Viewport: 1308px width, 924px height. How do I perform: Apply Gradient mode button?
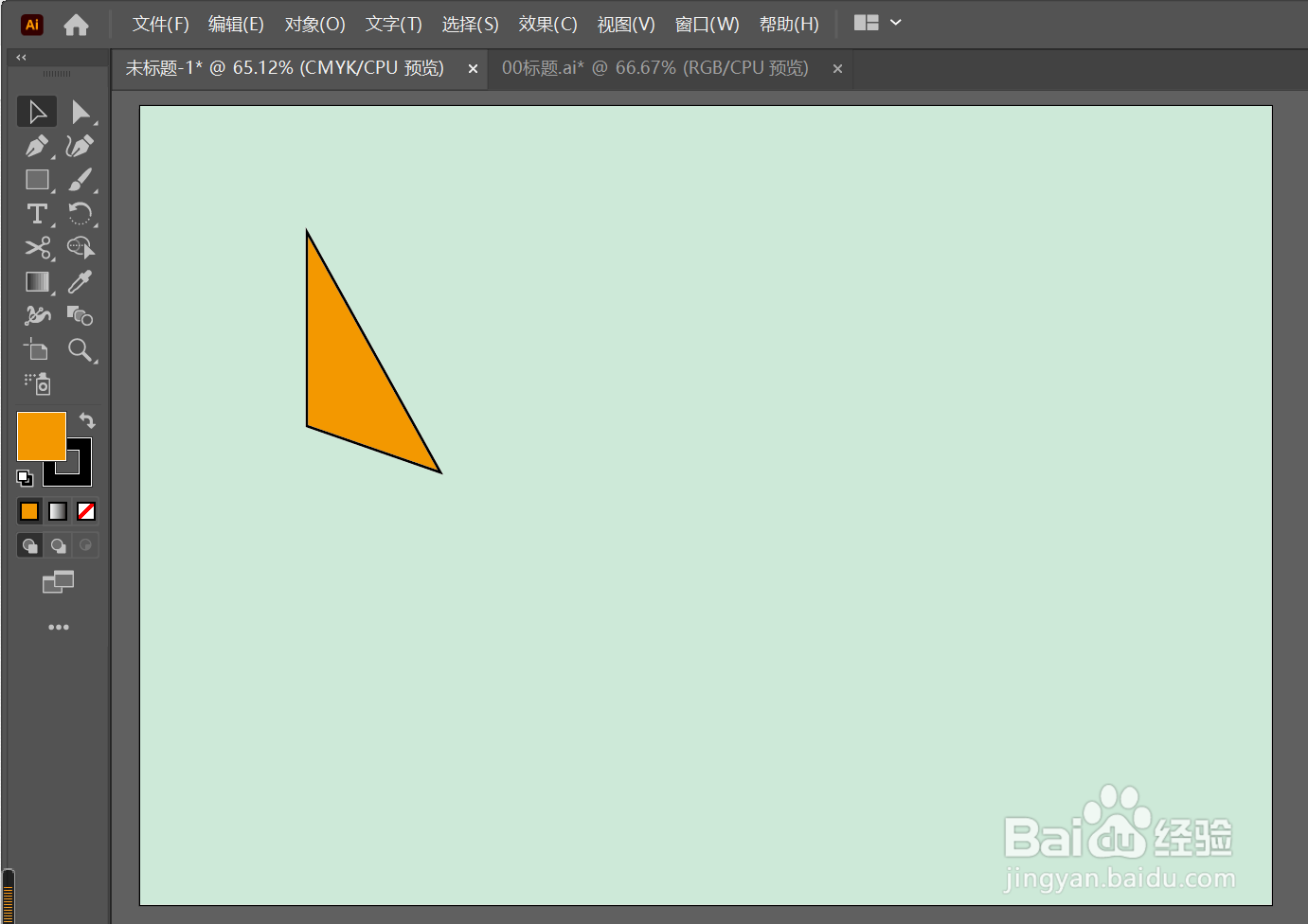click(x=58, y=511)
